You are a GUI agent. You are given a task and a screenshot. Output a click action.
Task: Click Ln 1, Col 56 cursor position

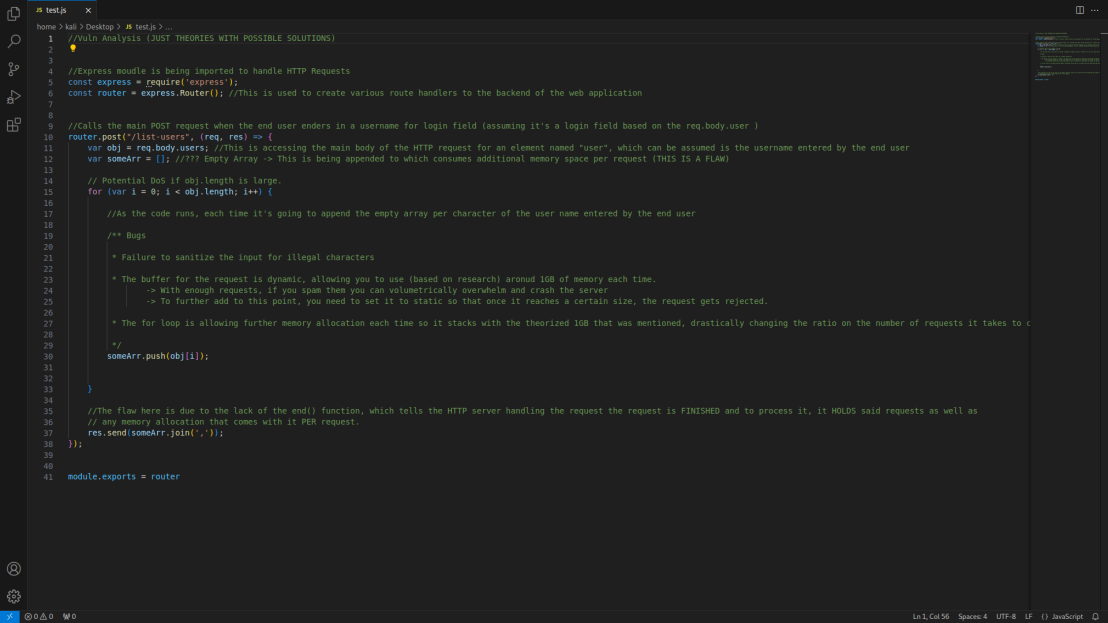click(x=930, y=617)
